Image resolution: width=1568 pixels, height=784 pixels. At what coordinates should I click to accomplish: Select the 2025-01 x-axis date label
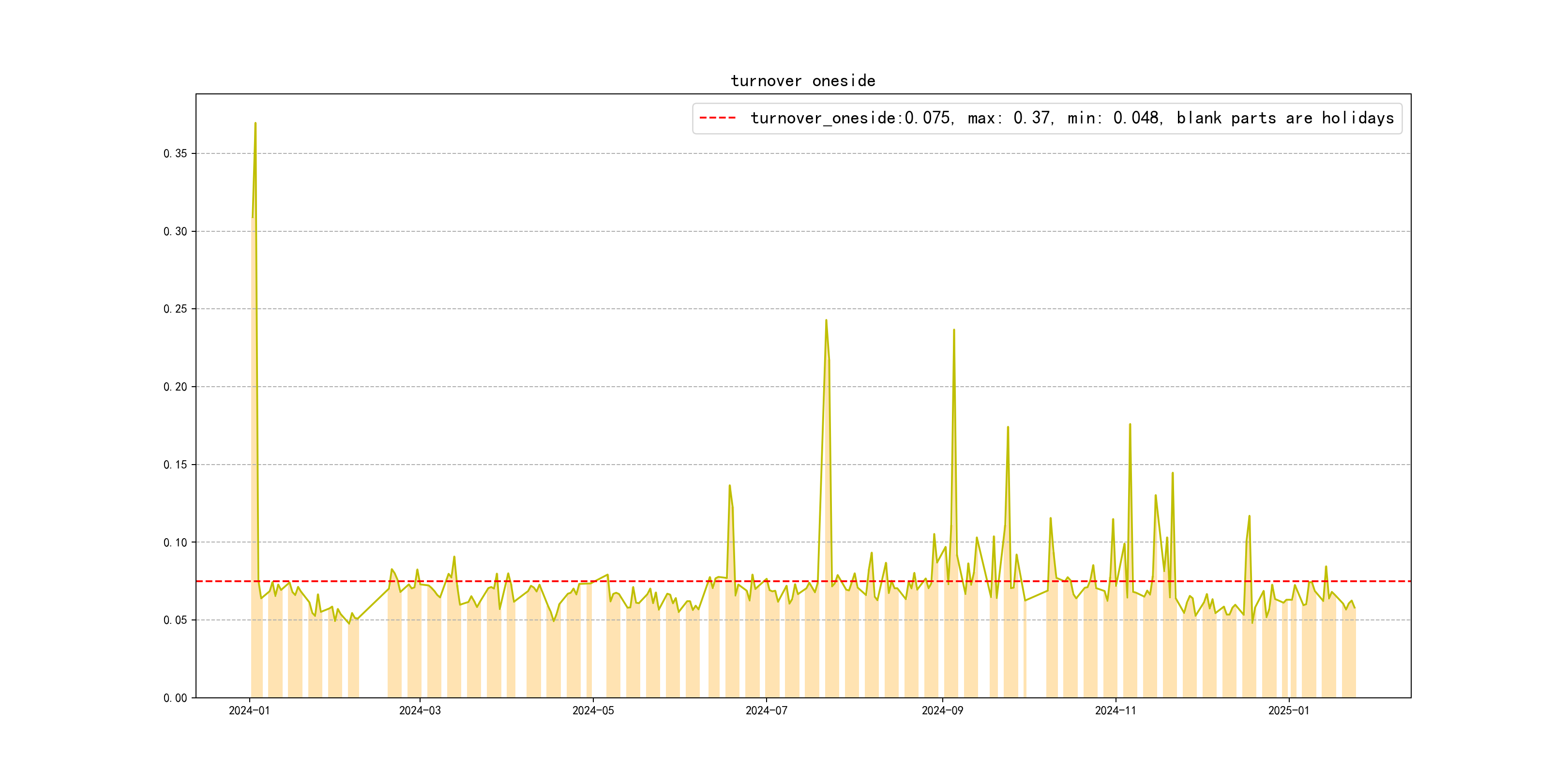pyautogui.click(x=1288, y=710)
